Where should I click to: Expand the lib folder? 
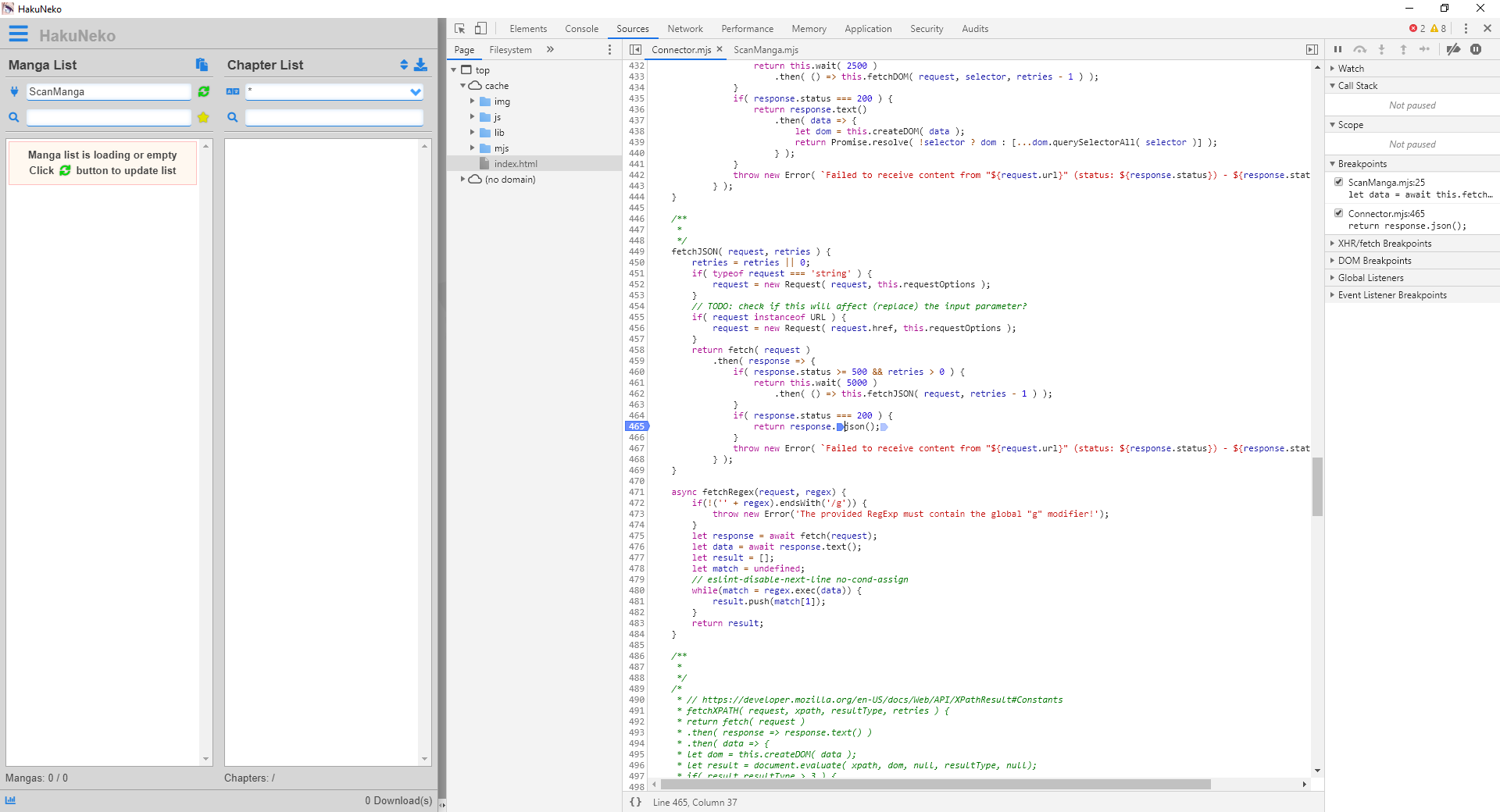pyautogui.click(x=472, y=133)
